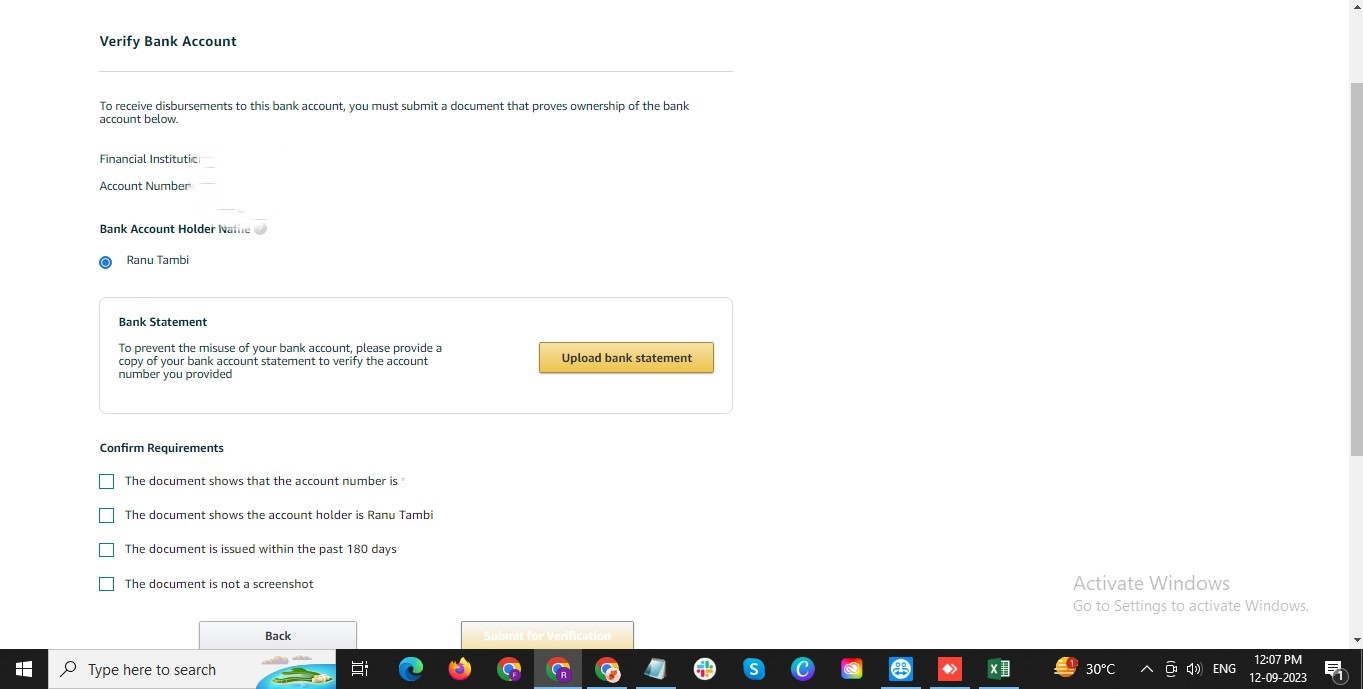Screen dimensions: 1363x689
Task: Click Upload bank statement button
Action: coord(626,358)
